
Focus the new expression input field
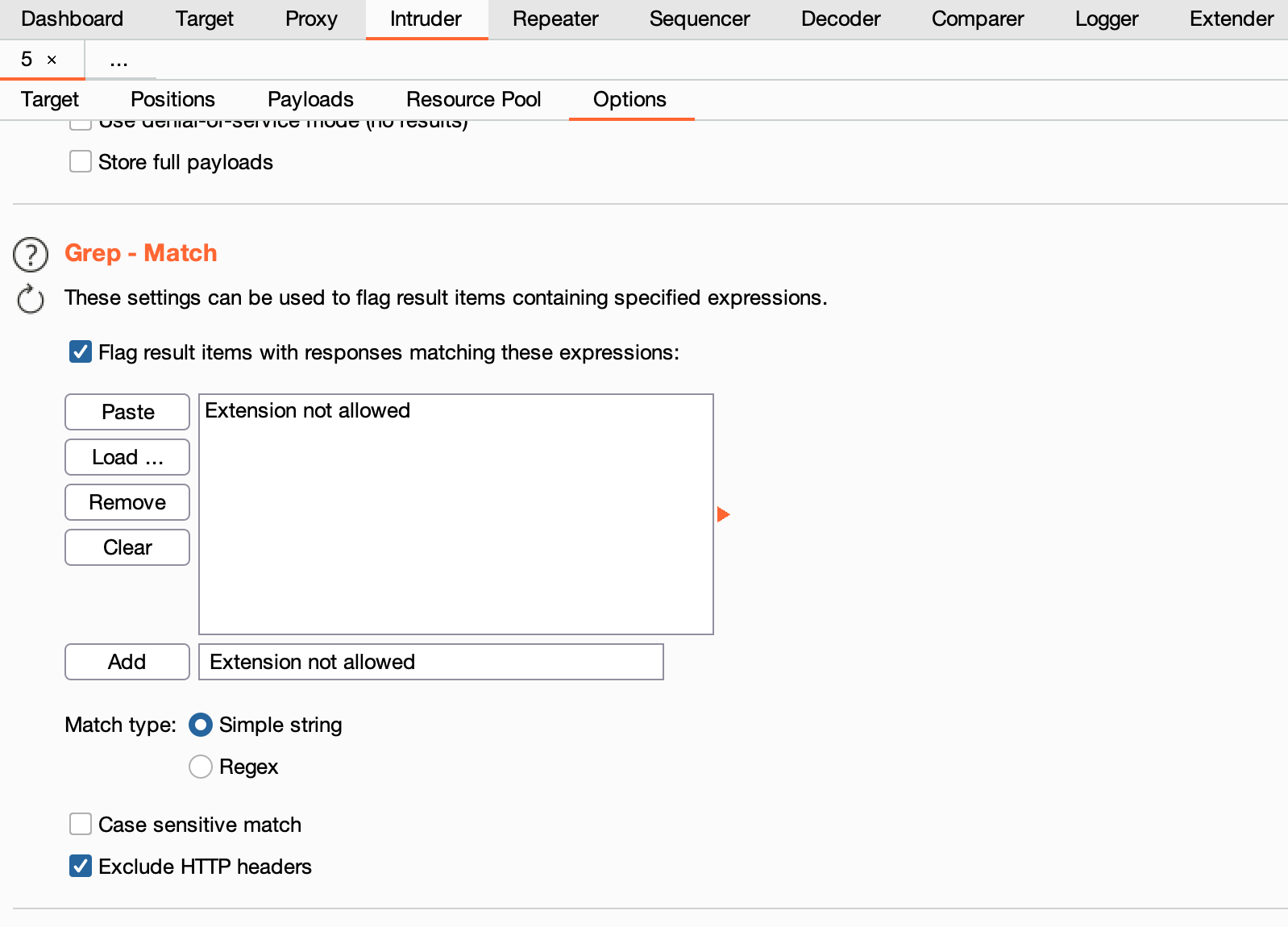point(431,662)
